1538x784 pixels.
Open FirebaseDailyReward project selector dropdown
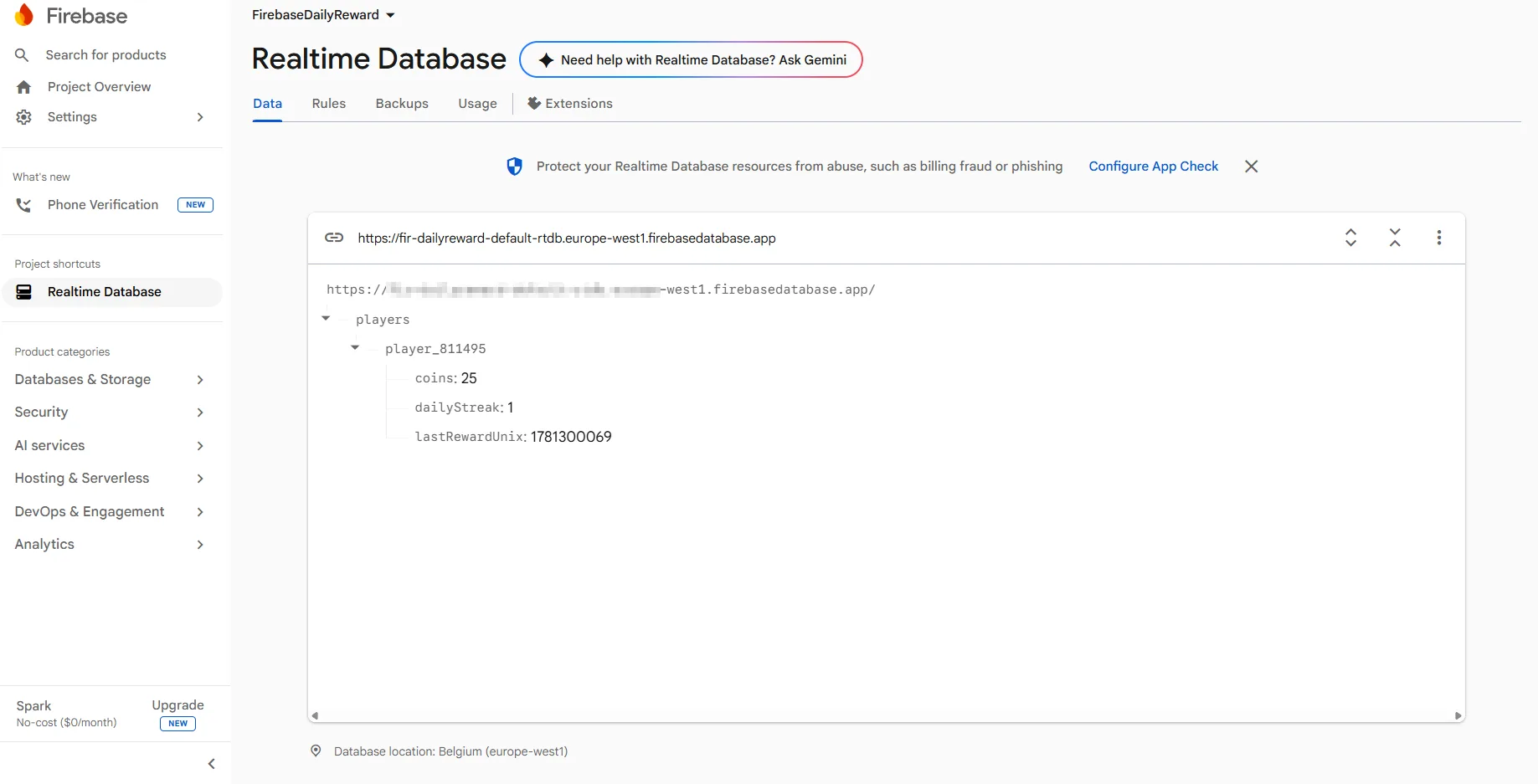point(323,15)
